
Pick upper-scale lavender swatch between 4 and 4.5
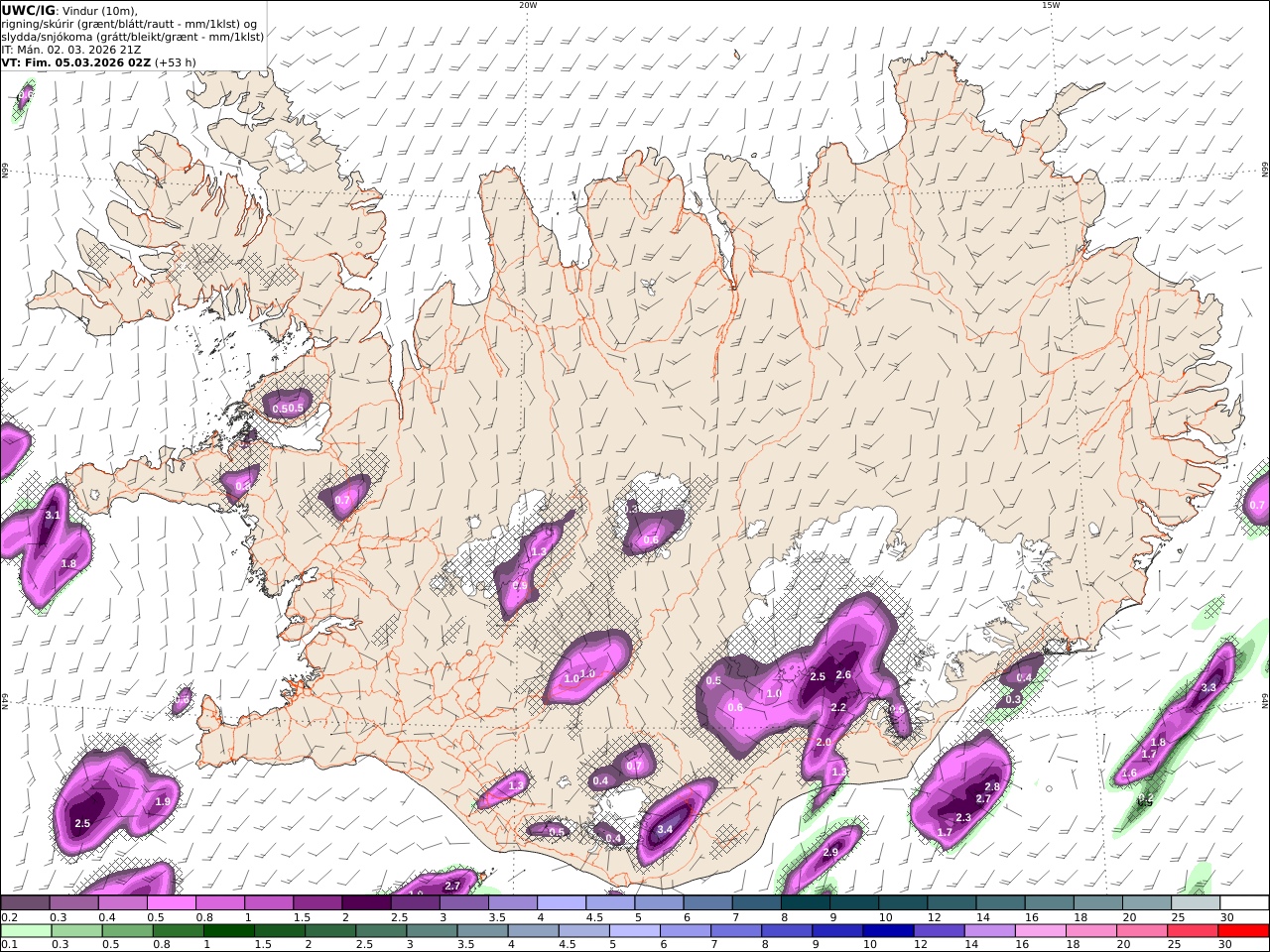click(x=561, y=902)
